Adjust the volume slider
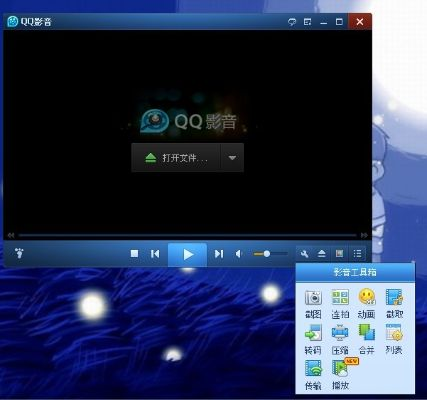This screenshot has width=427, height=400. (270, 254)
